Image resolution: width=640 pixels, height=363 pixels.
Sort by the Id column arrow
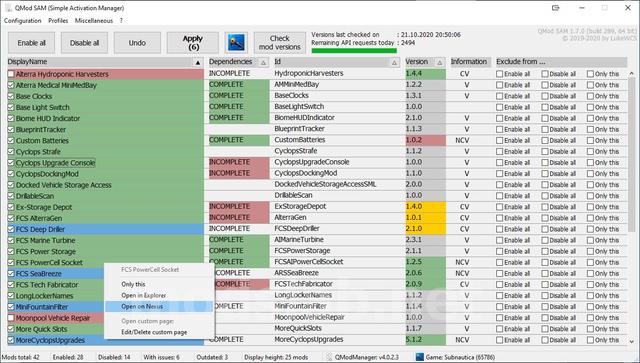(x=394, y=62)
